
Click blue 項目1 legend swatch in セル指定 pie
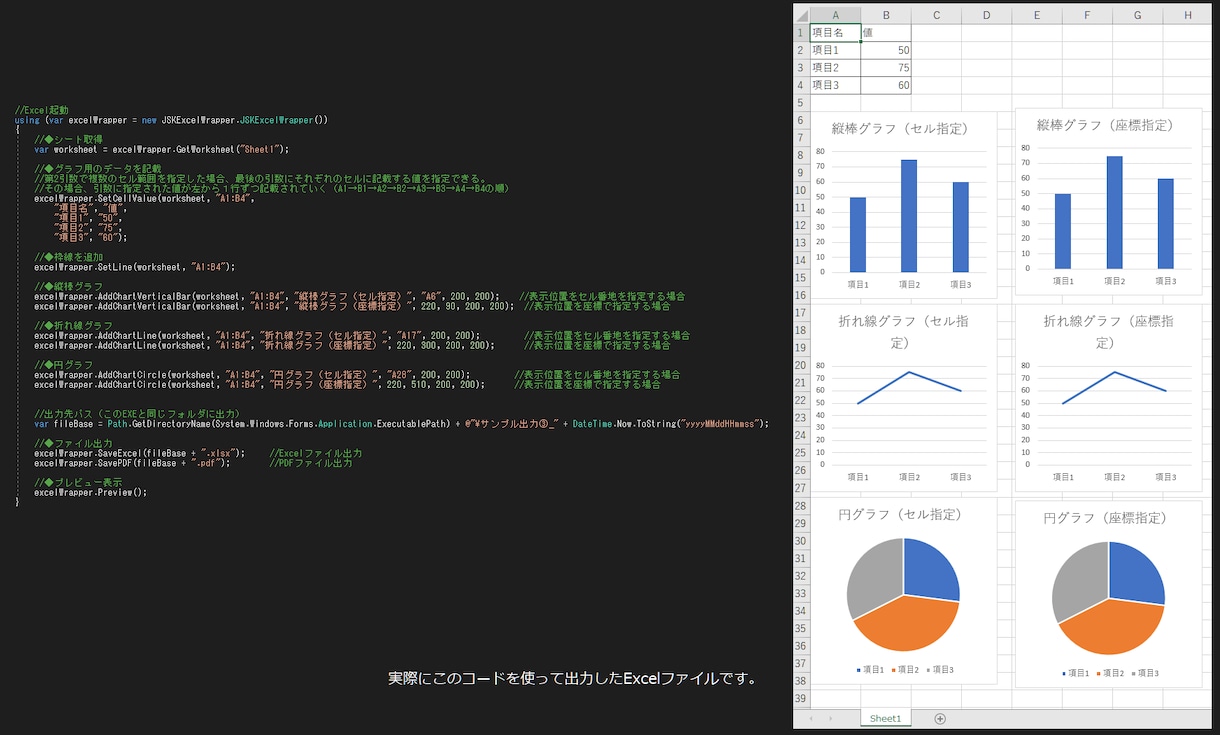tap(858, 669)
